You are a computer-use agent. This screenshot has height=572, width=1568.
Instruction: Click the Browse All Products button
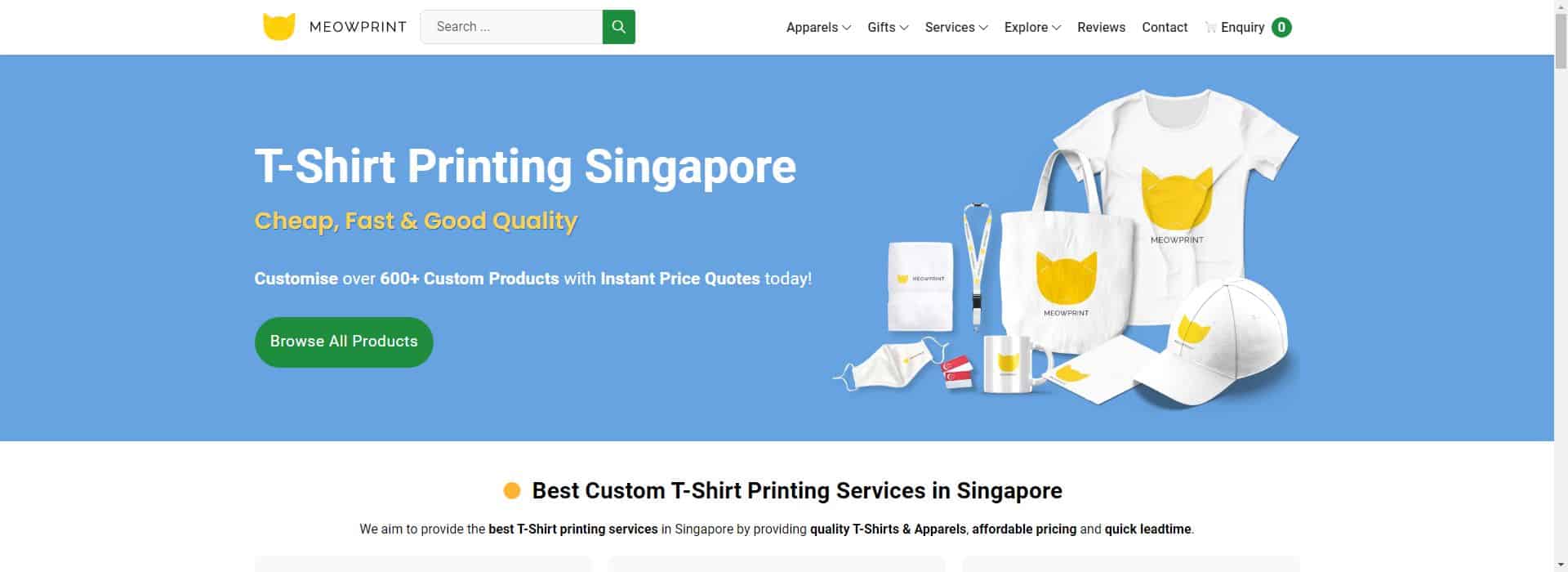[x=344, y=342]
